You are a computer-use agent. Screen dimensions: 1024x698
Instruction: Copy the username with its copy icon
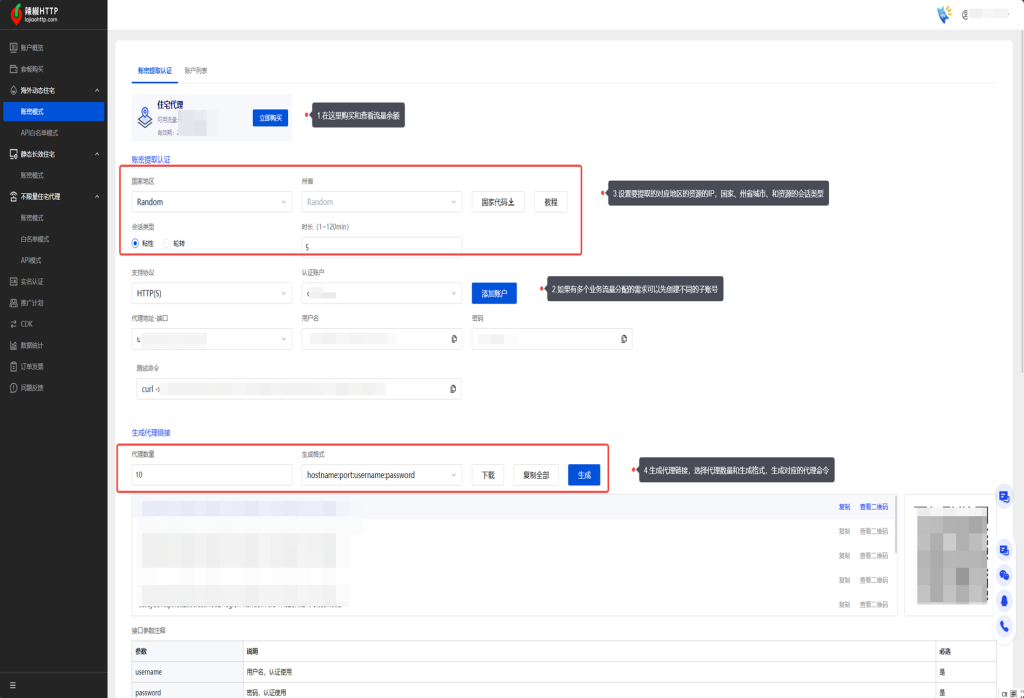[x=453, y=340]
